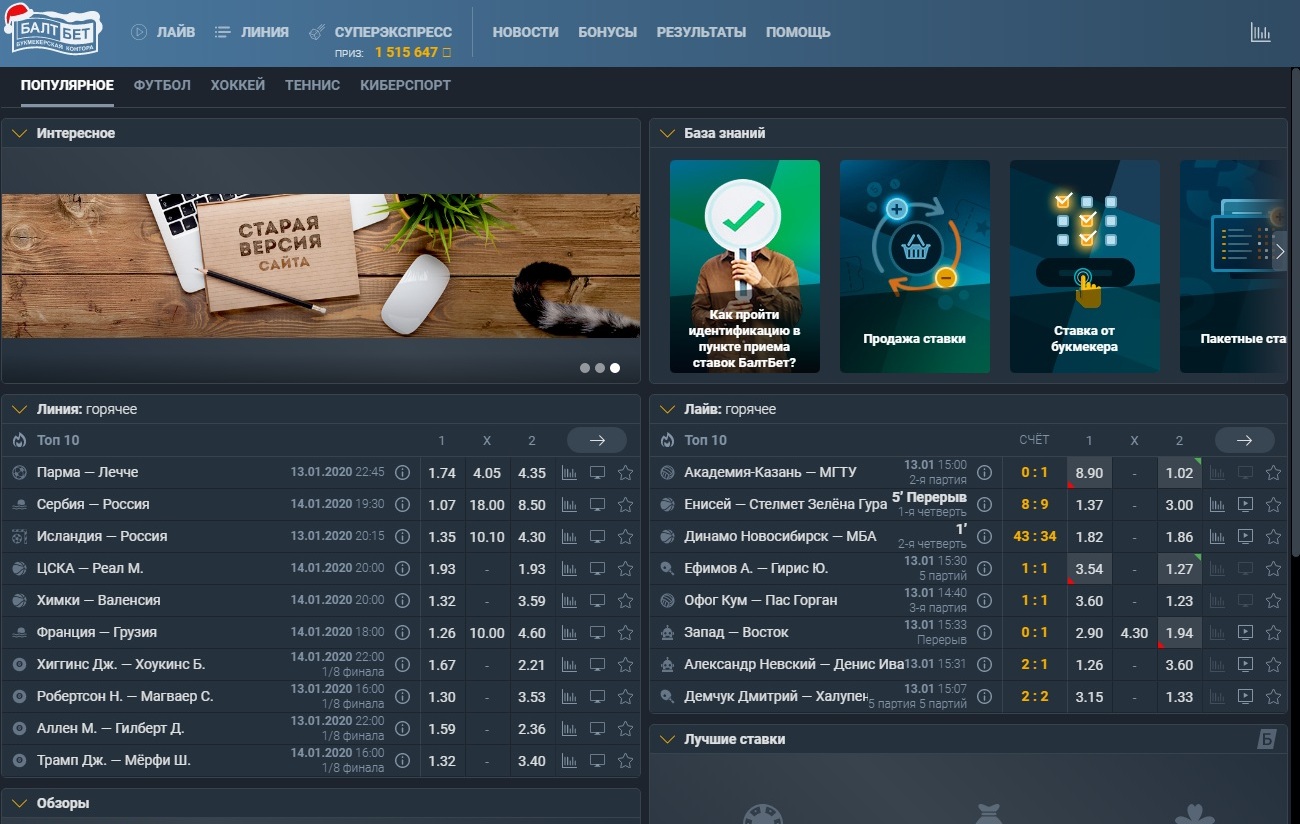Open statistics icon for Робертсон Н. — Магваер С.
The image size is (1300, 824).
pos(570,696)
